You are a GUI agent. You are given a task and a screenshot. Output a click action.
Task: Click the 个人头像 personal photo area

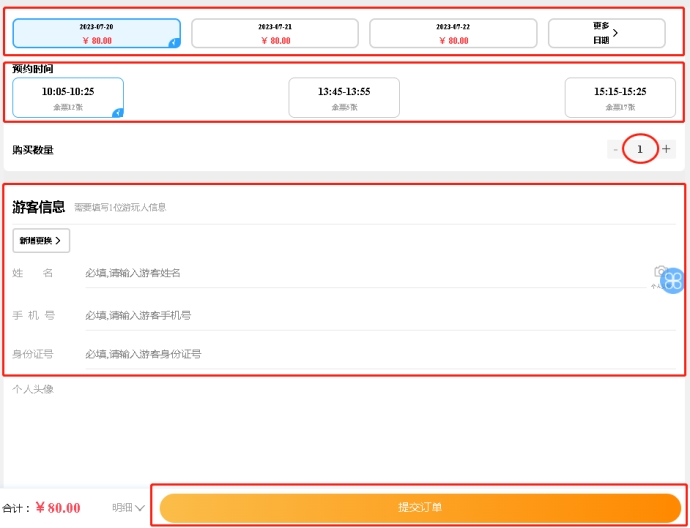pos(33,389)
